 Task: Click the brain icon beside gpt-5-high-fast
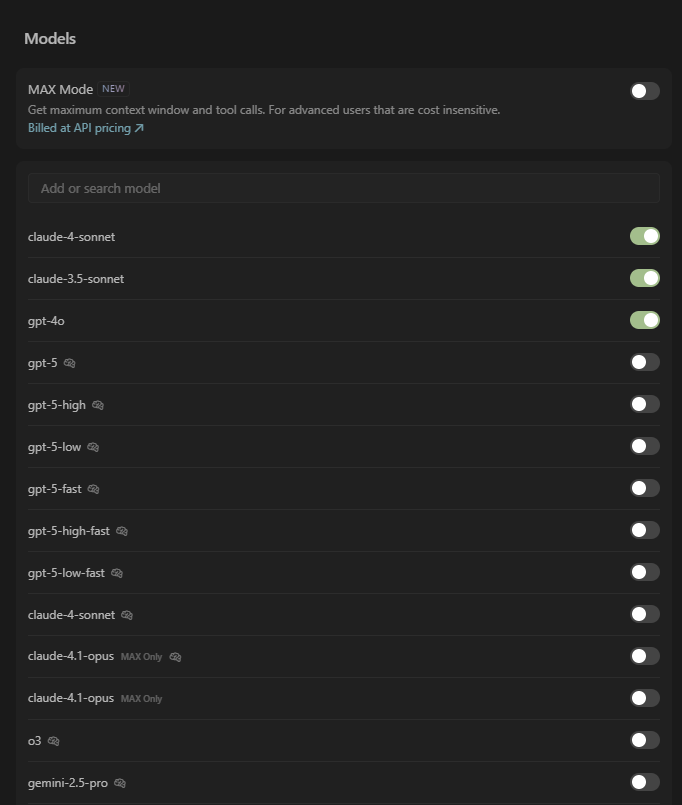[122, 531]
